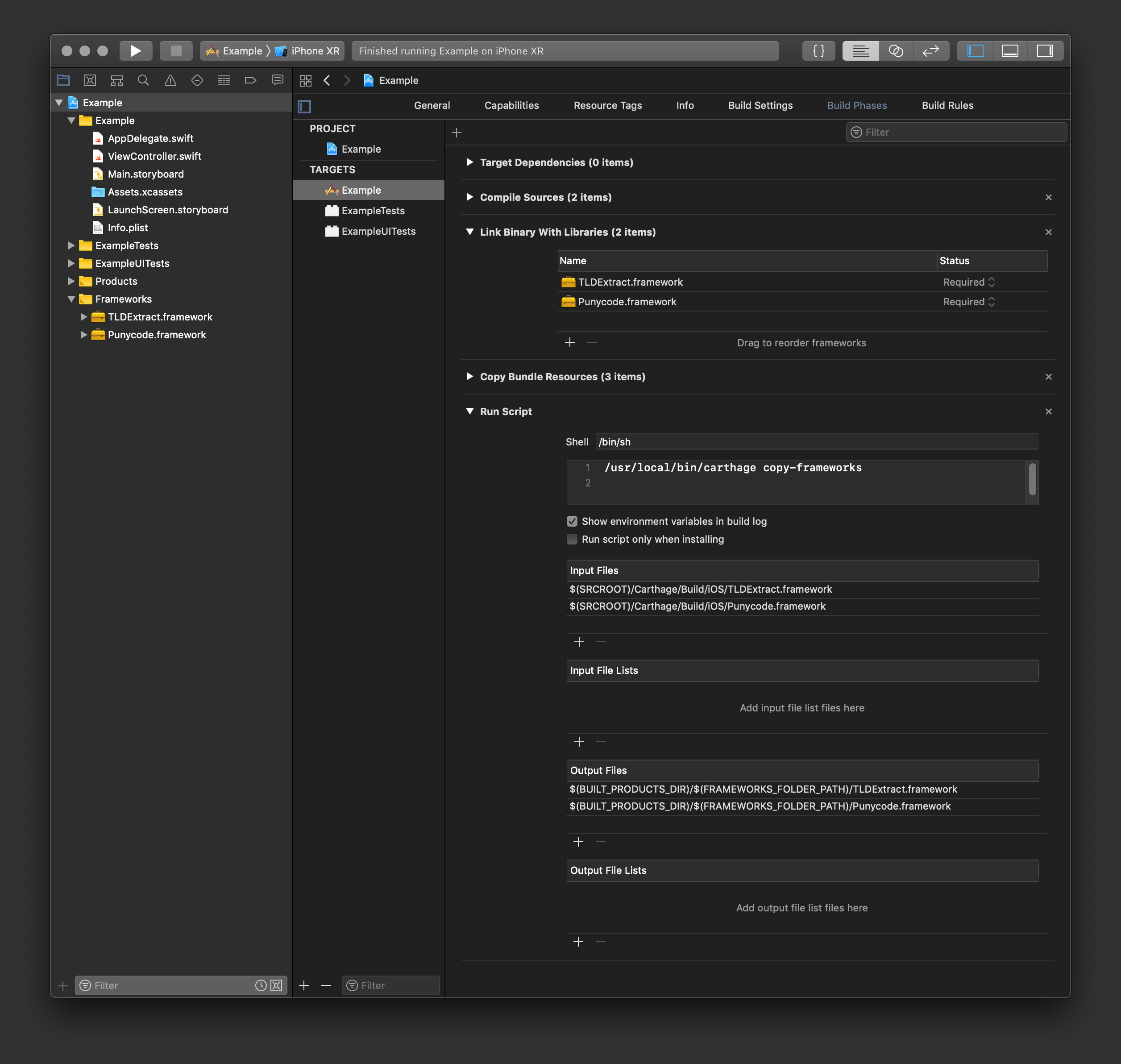Open the General tab
1121x1064 pixels.
click(x=432, y=105)
